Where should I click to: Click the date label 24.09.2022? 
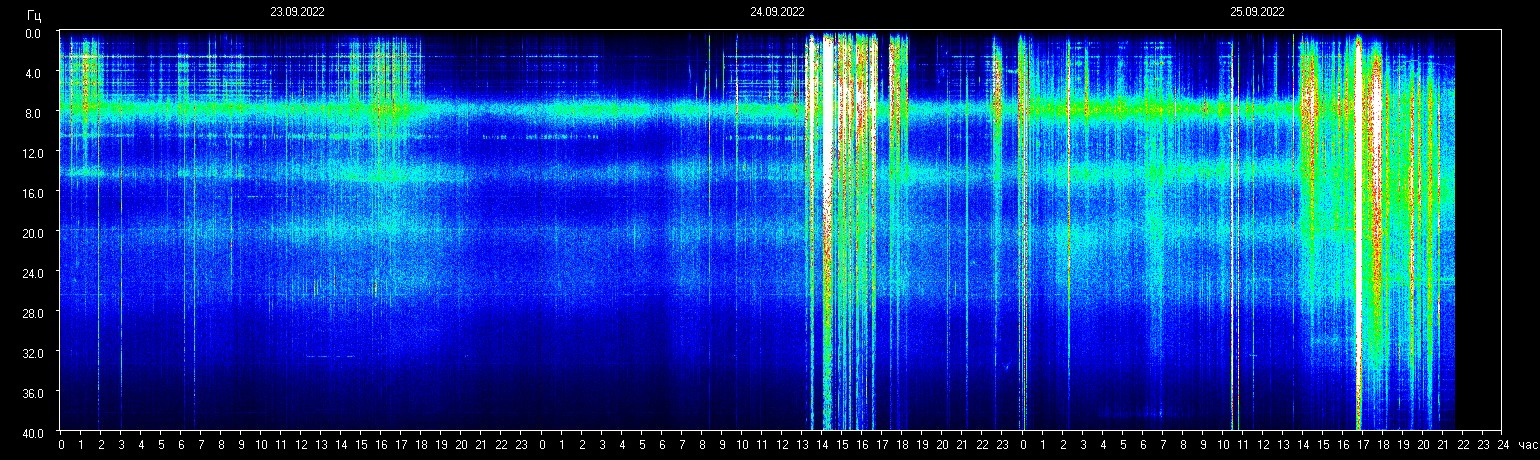click(777, 12)
